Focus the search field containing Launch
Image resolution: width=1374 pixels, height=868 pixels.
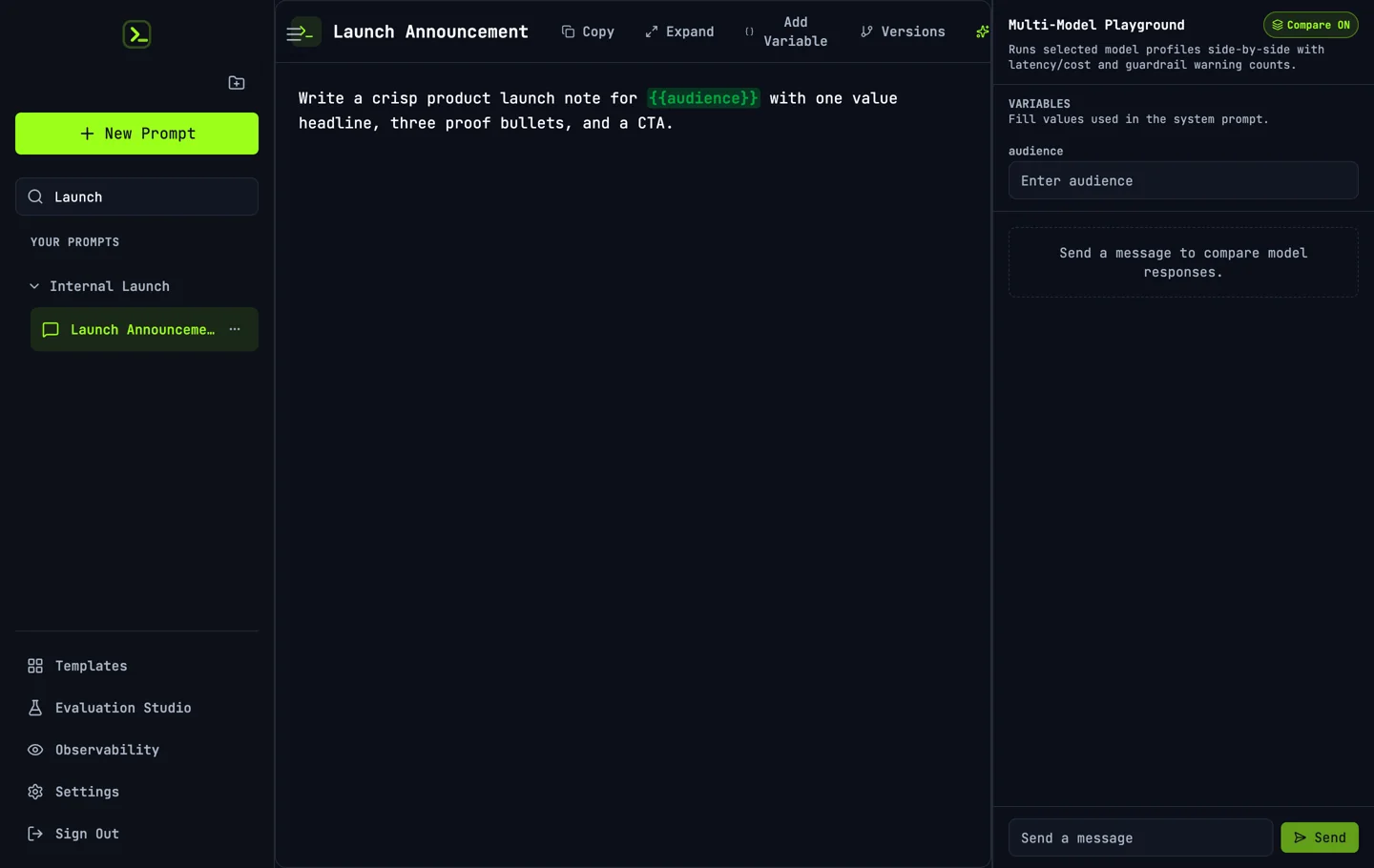click(136, 196)
